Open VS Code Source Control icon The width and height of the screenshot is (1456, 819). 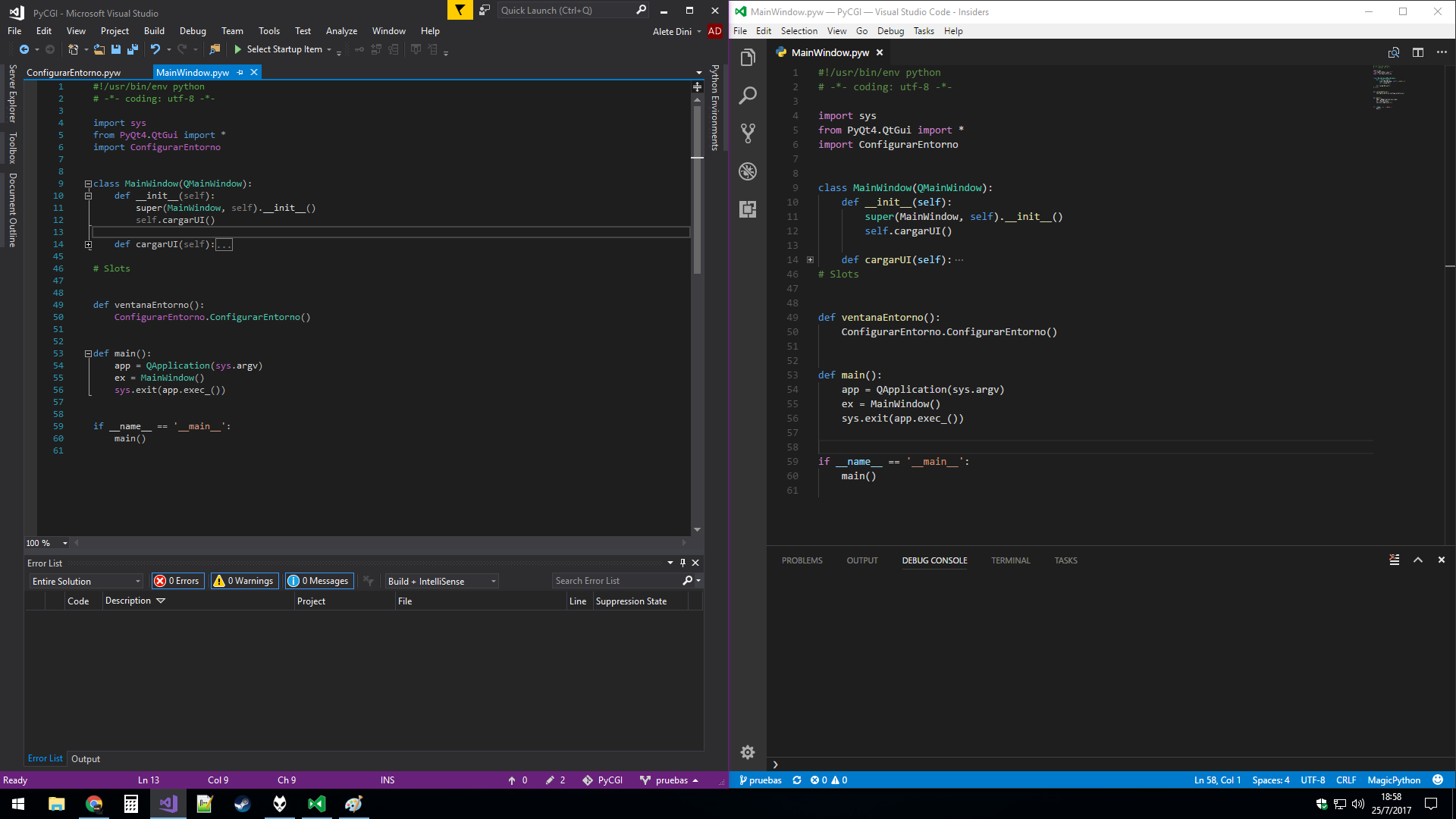(x=748, y=133)
